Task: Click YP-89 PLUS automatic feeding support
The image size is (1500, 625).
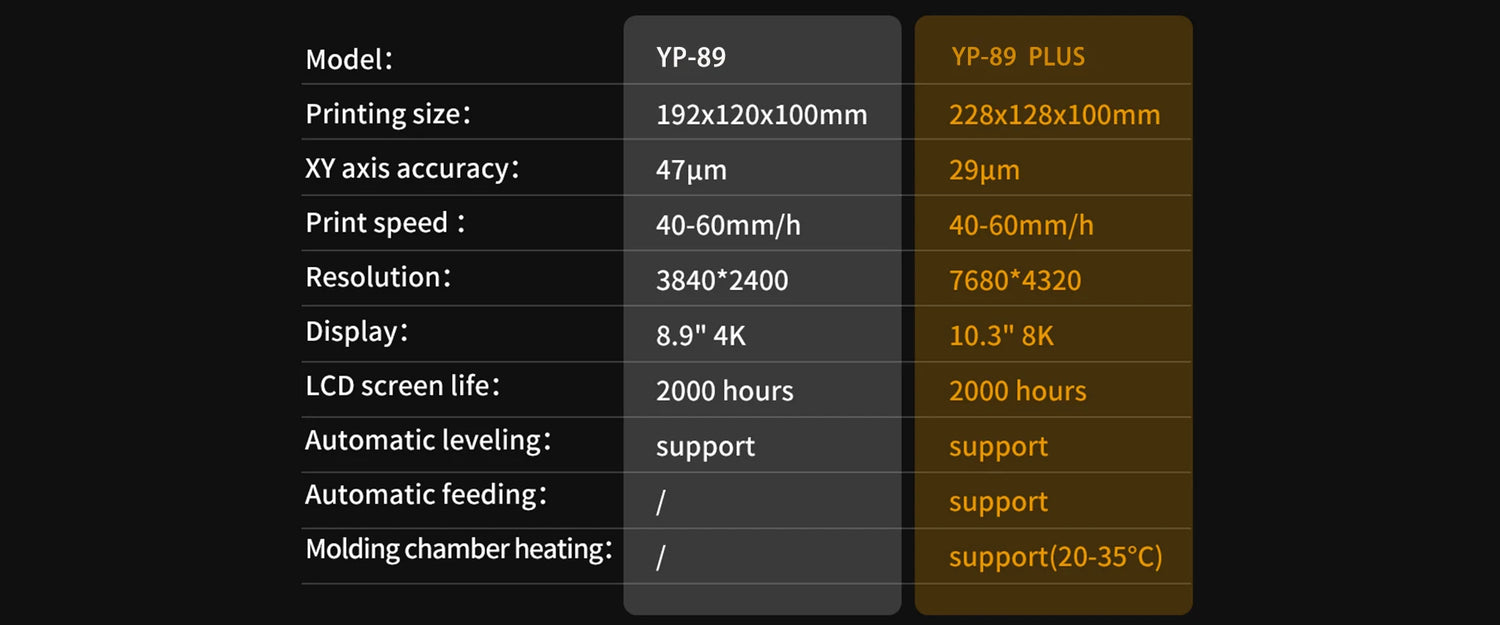Action: coord(998,502)
